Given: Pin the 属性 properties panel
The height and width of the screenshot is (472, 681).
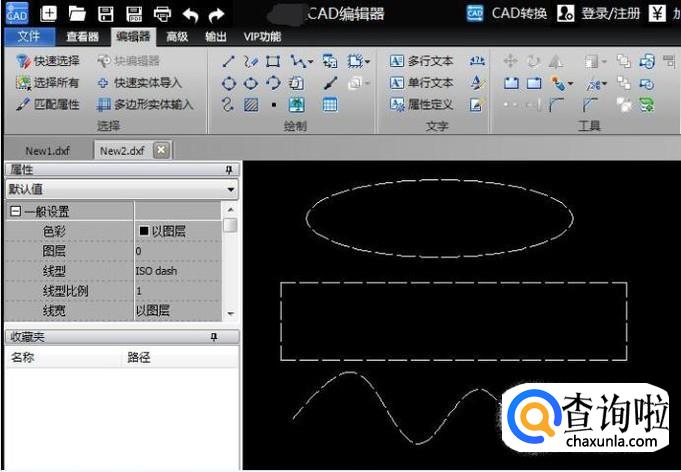Looking at the screenshot, I should click(x=228, y=171).
